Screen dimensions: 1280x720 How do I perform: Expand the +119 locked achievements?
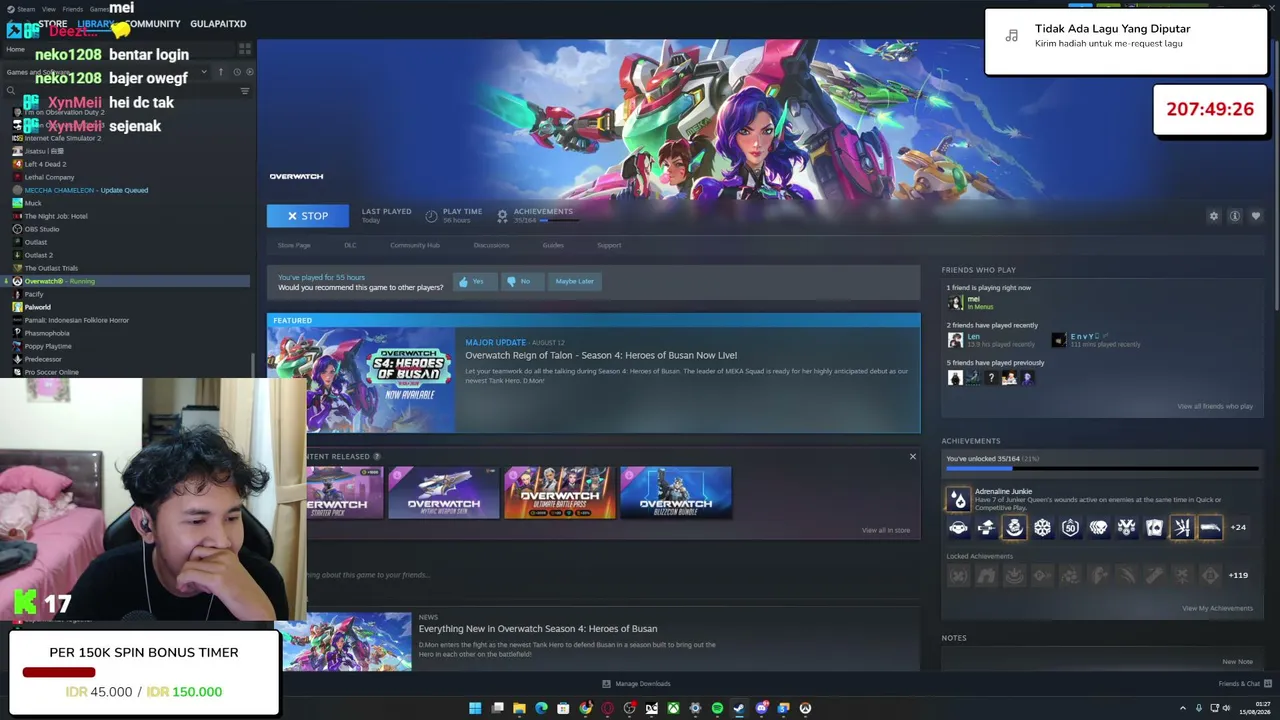coord(1238,575)
